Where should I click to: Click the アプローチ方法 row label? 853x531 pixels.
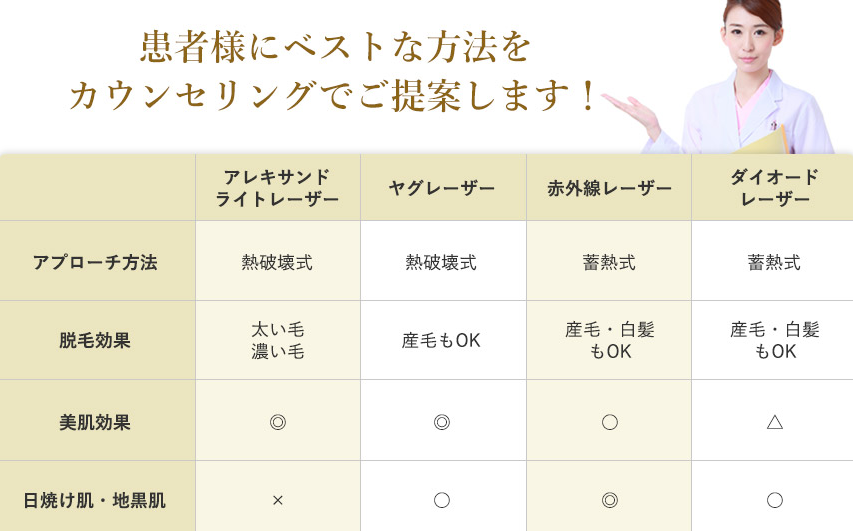tap(95, 262)
